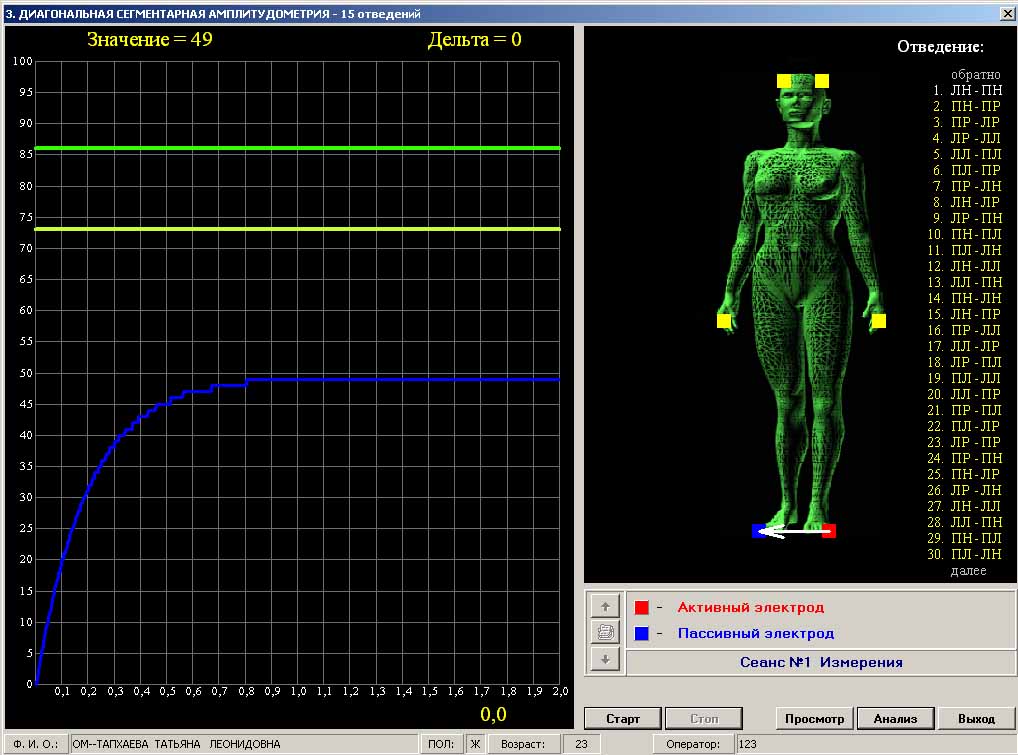Select lead 3. ПР - ЛР
The image size is (1018, 755).
(967, 122)
